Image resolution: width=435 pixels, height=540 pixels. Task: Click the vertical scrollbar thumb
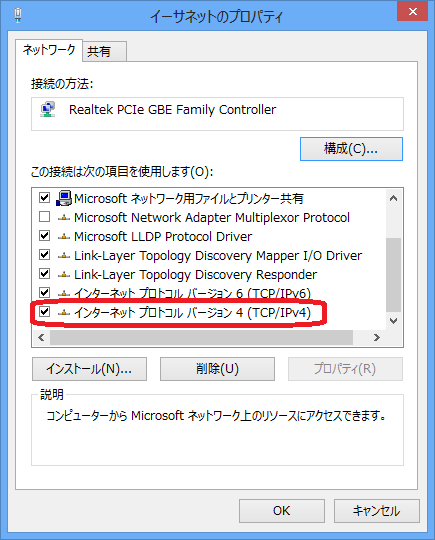pos(393,275)
